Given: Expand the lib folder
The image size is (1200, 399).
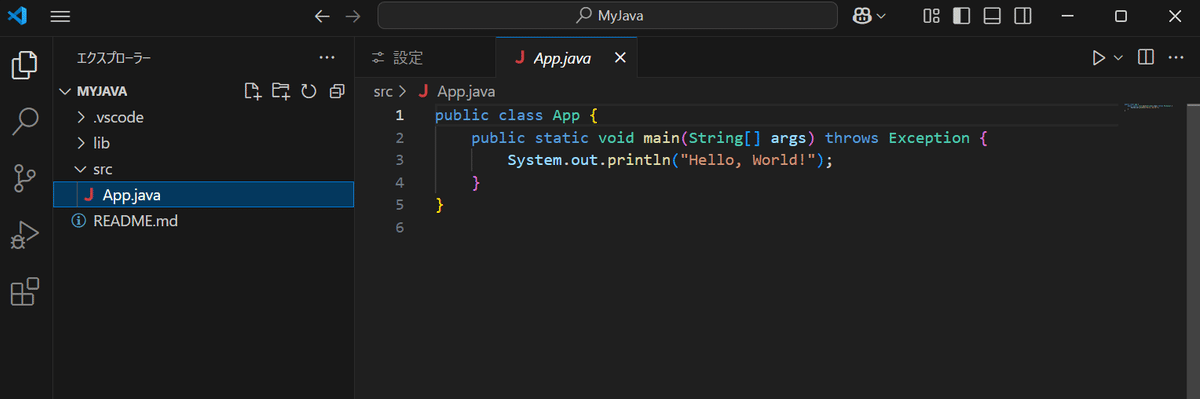Looking at the screenshot, I should [203, 143].
